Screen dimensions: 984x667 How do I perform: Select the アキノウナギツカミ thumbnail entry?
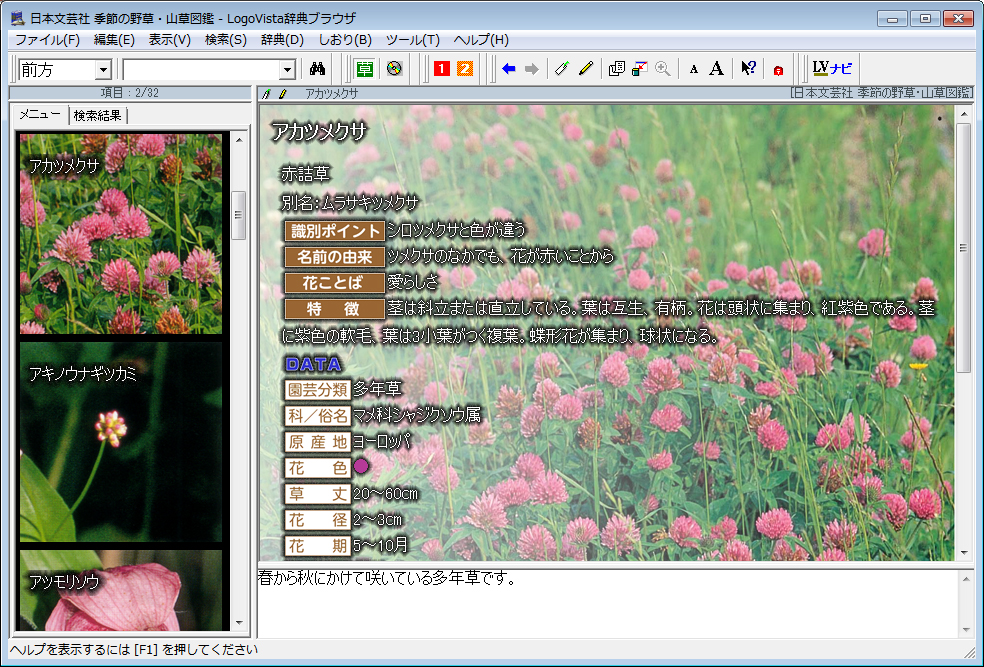point(120,442)
